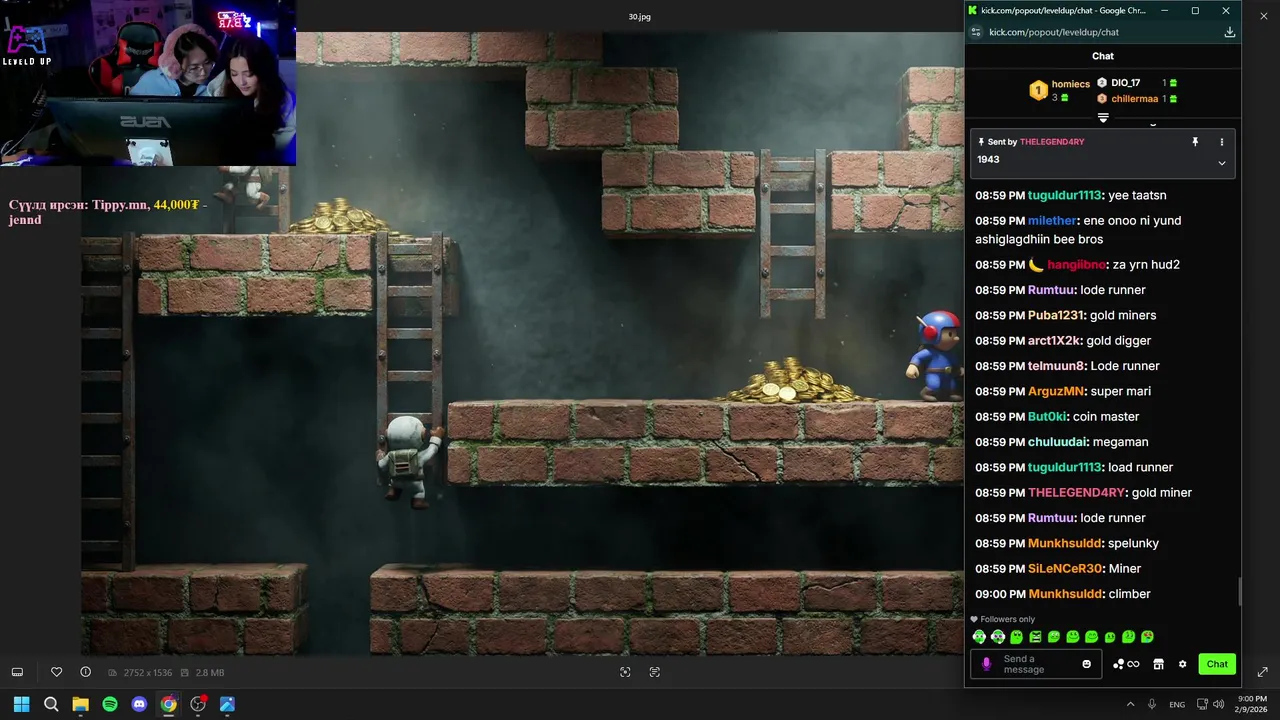Click THELEGEND4RY name in pinned message
1280x720 pixels.
1052,142
